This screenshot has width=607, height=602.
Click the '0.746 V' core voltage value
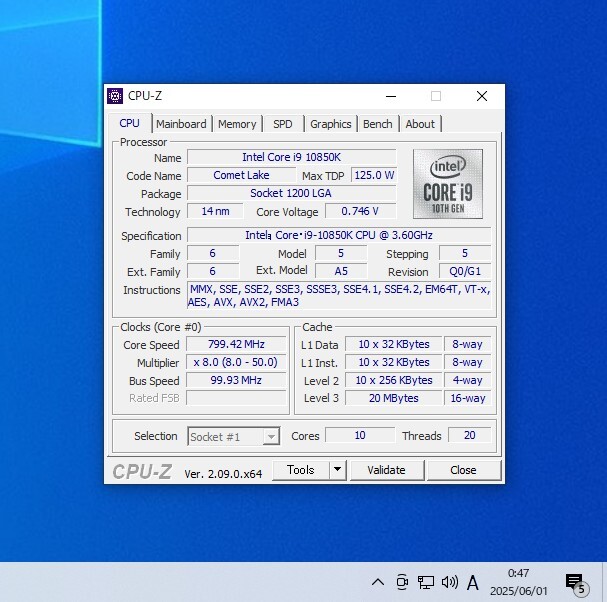click(x=360, y=211)
